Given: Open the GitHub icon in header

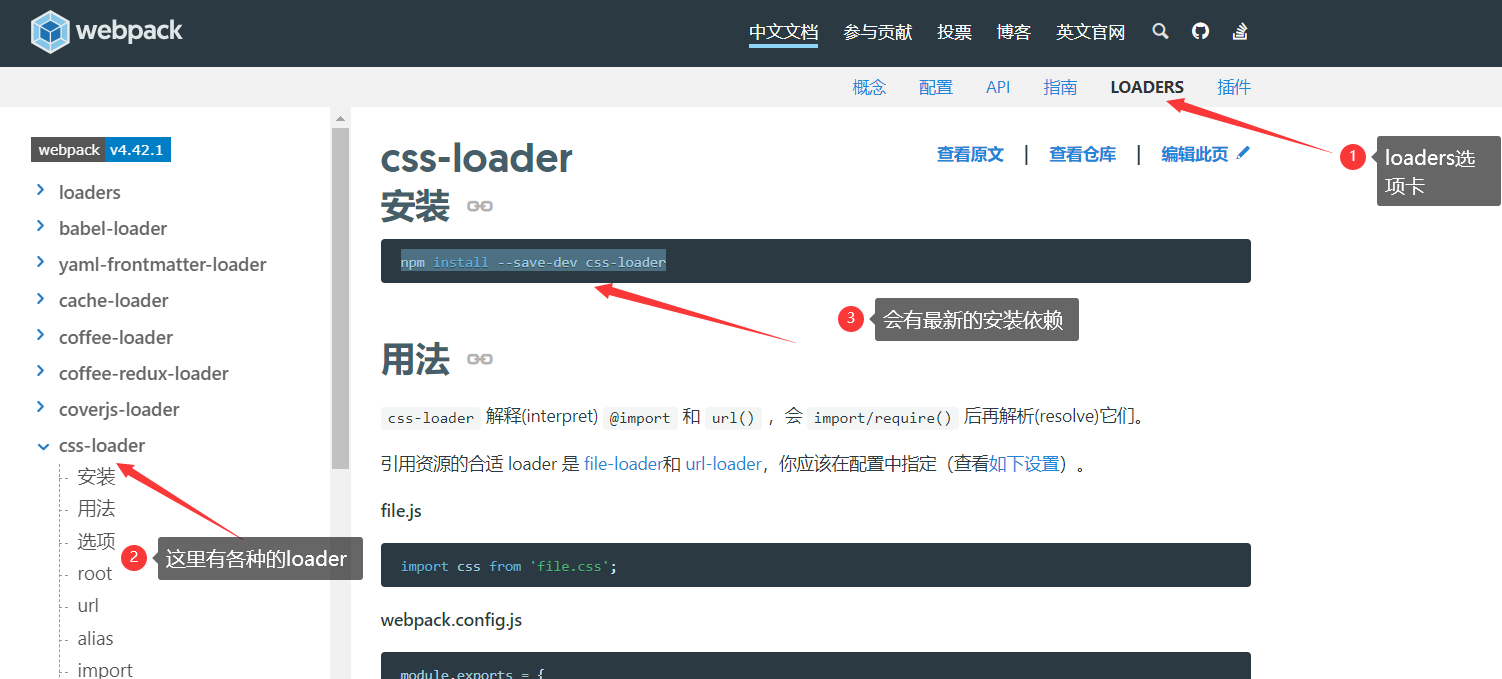Looking at the screenshot, I should (1200, 31).
